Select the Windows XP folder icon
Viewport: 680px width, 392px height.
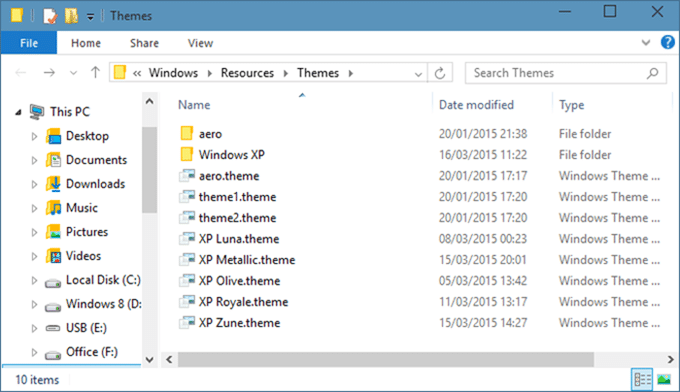click(x=186, y=154)
